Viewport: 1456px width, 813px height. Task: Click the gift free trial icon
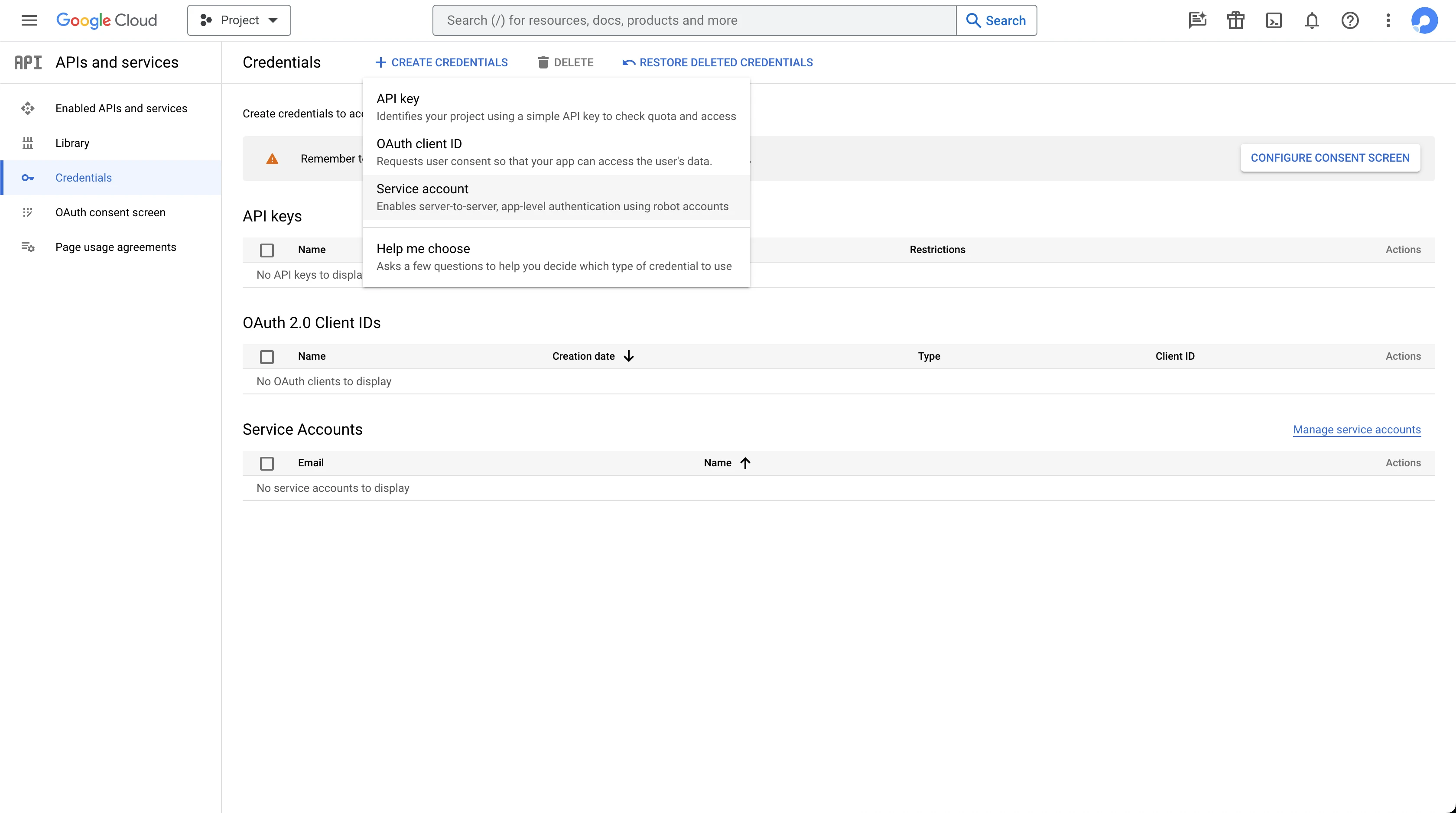tap(1235, 20)
